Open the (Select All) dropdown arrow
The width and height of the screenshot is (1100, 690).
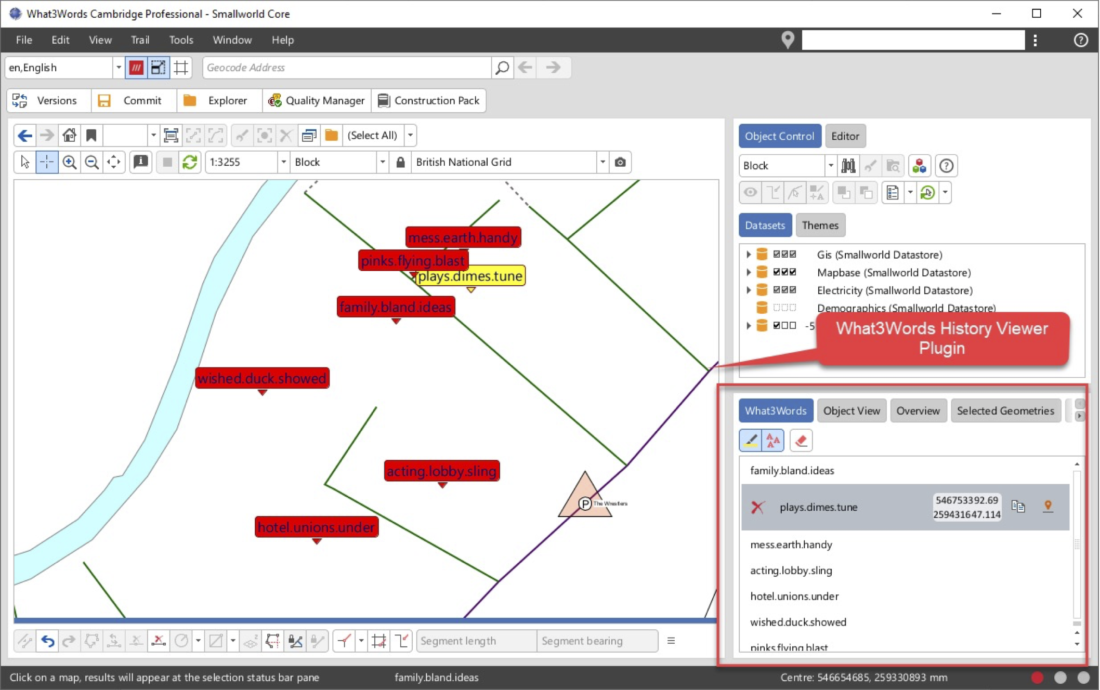[x=410, y=135]
